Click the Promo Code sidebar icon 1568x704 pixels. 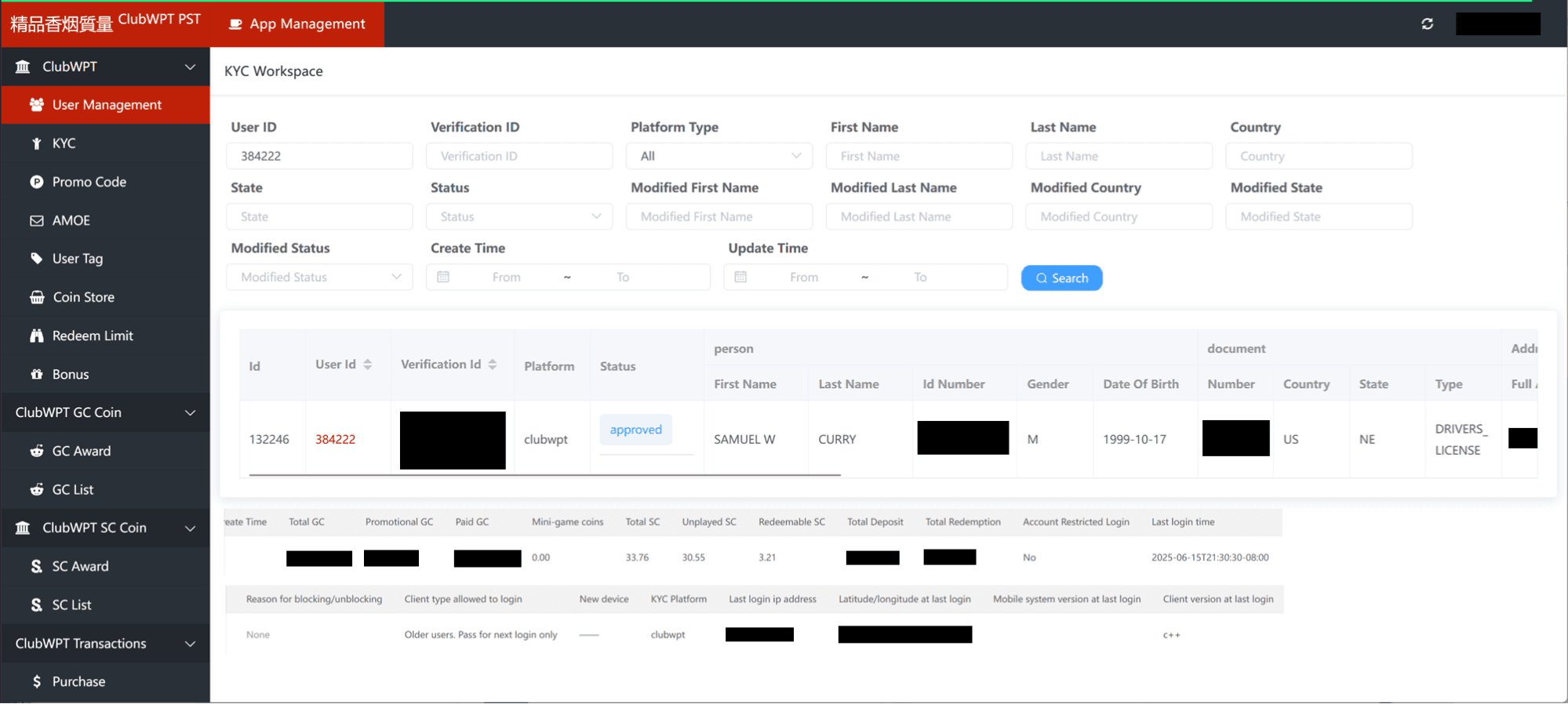36,182
